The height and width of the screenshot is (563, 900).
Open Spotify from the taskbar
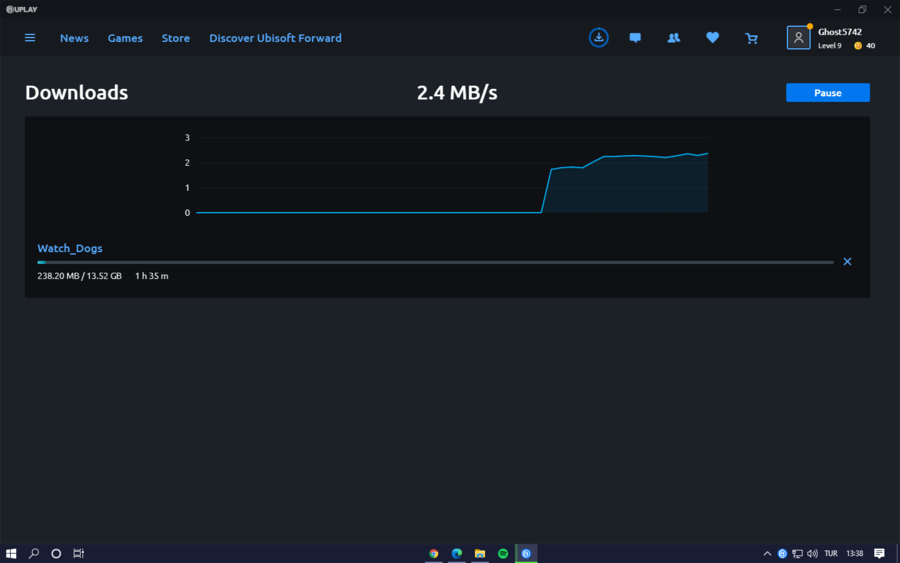[x=503, y=553]
